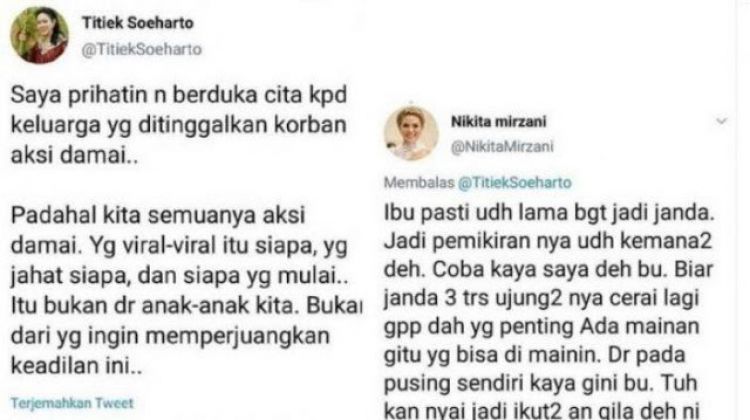Follow the @TitiekSoeharto mention after Membalas
This screenshot has width=750, height=420.
515,183
